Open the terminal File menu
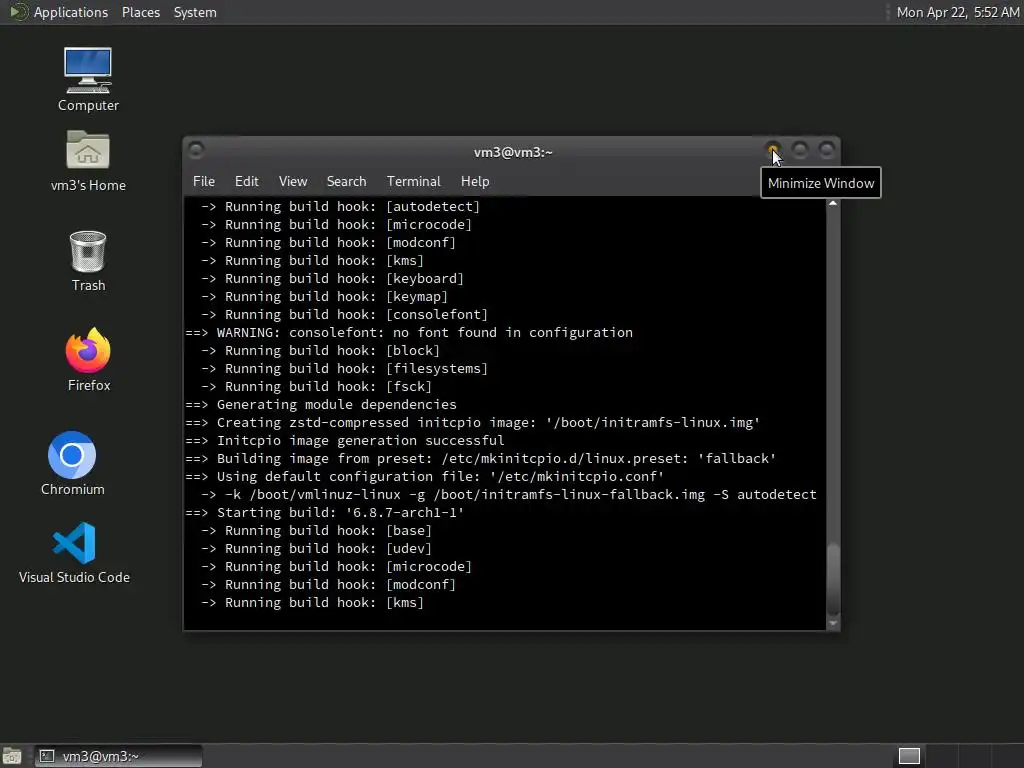Screen dimensions: 1024x768 (x=204, y=182)
